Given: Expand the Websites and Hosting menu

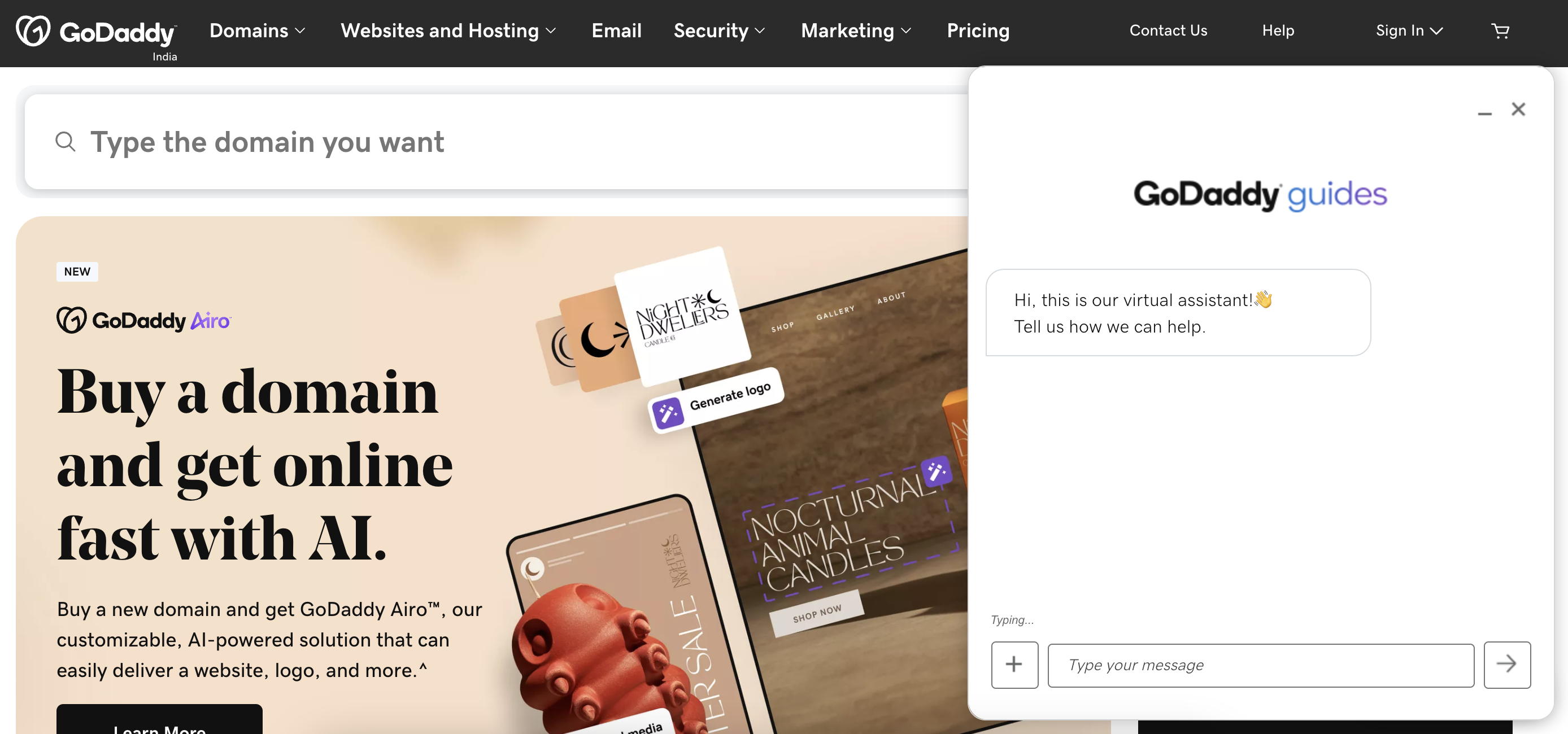Looking at the screenshot, I should (x=448, y=31).
